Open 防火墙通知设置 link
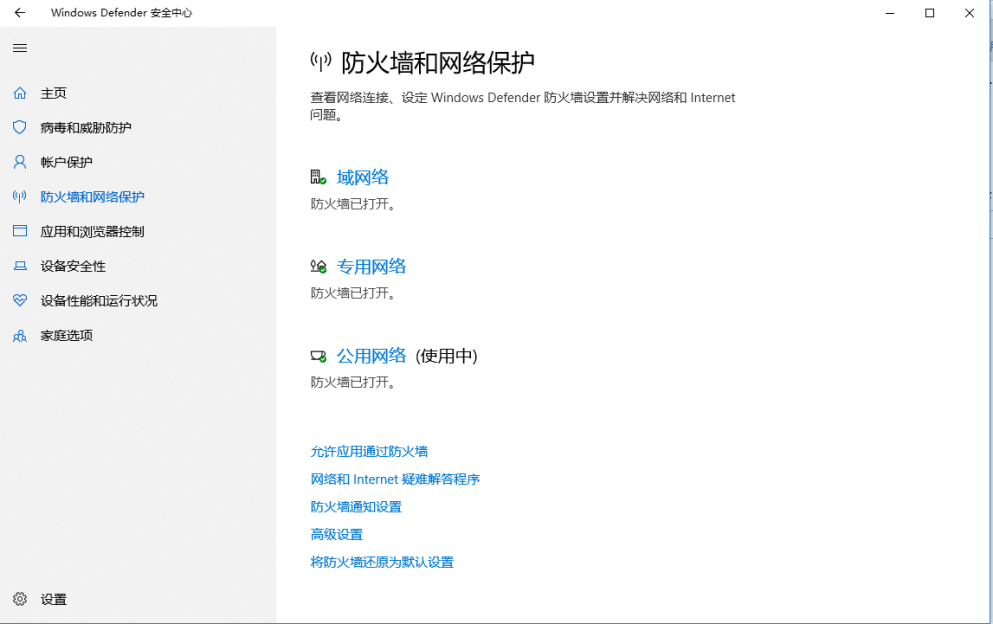The image size is (993, 624). click(356, 507)
